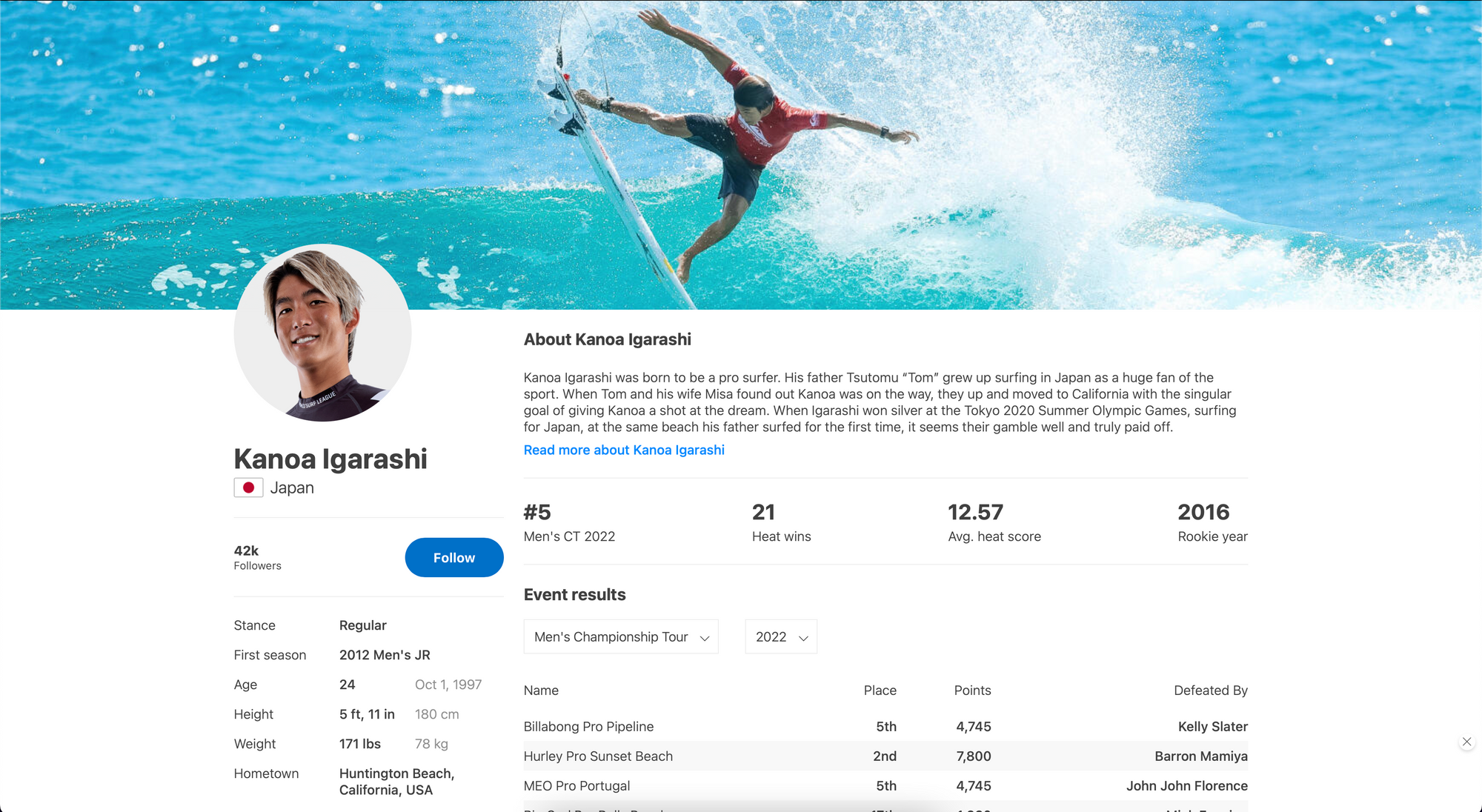Dismiss overlay with the X icon
1482x812 pixels.
pos(1466,742)
